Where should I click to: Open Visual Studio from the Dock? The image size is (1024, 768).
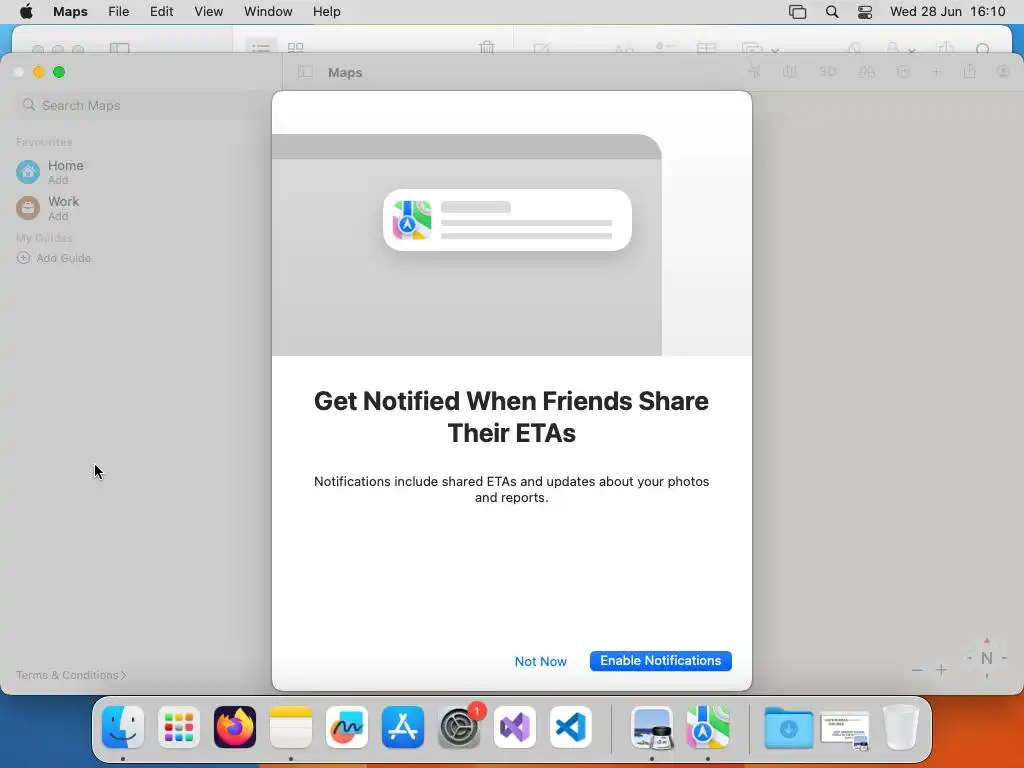click(515, 727)
